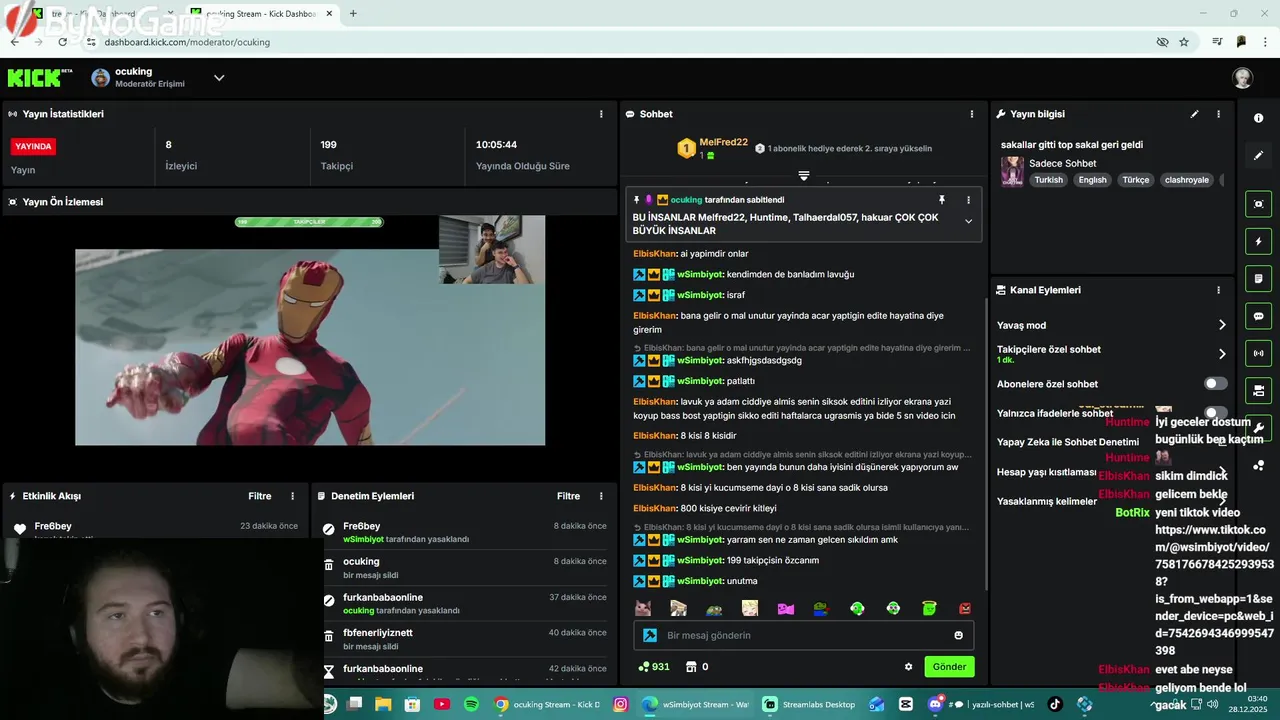Open Instagram from the taskbar
The height and width of the screenshot is (720, 1280).
(620, 704)
